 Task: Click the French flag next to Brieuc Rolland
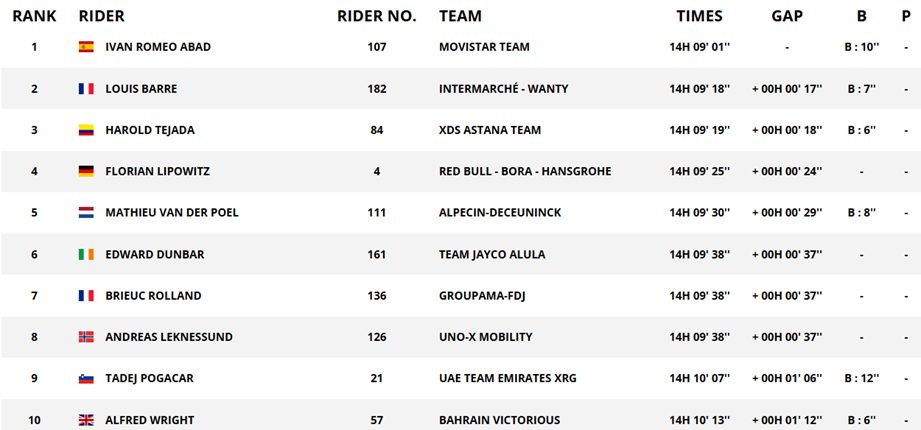(x=86, y=295)
